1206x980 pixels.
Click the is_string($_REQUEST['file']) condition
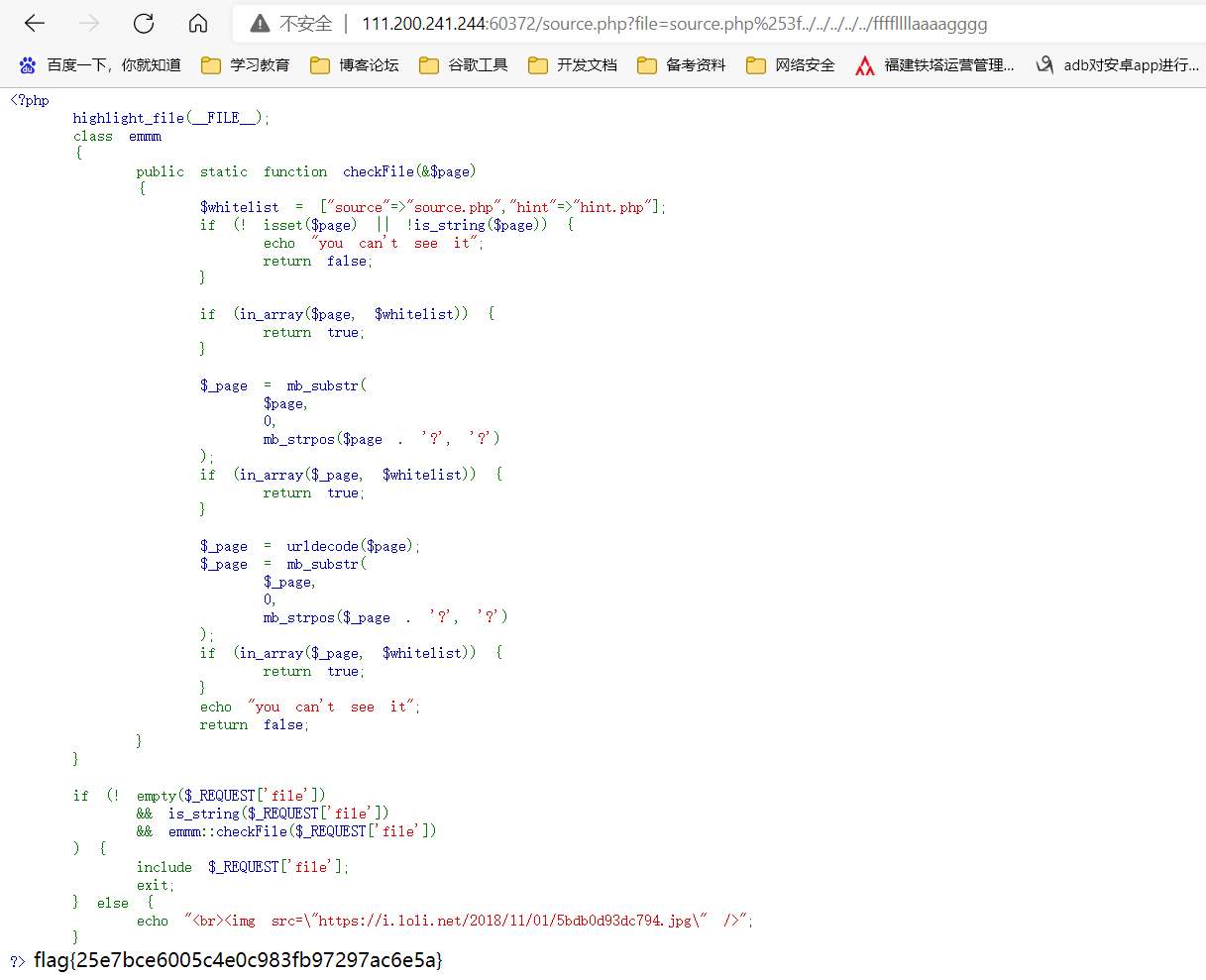[x=278, y=814]
